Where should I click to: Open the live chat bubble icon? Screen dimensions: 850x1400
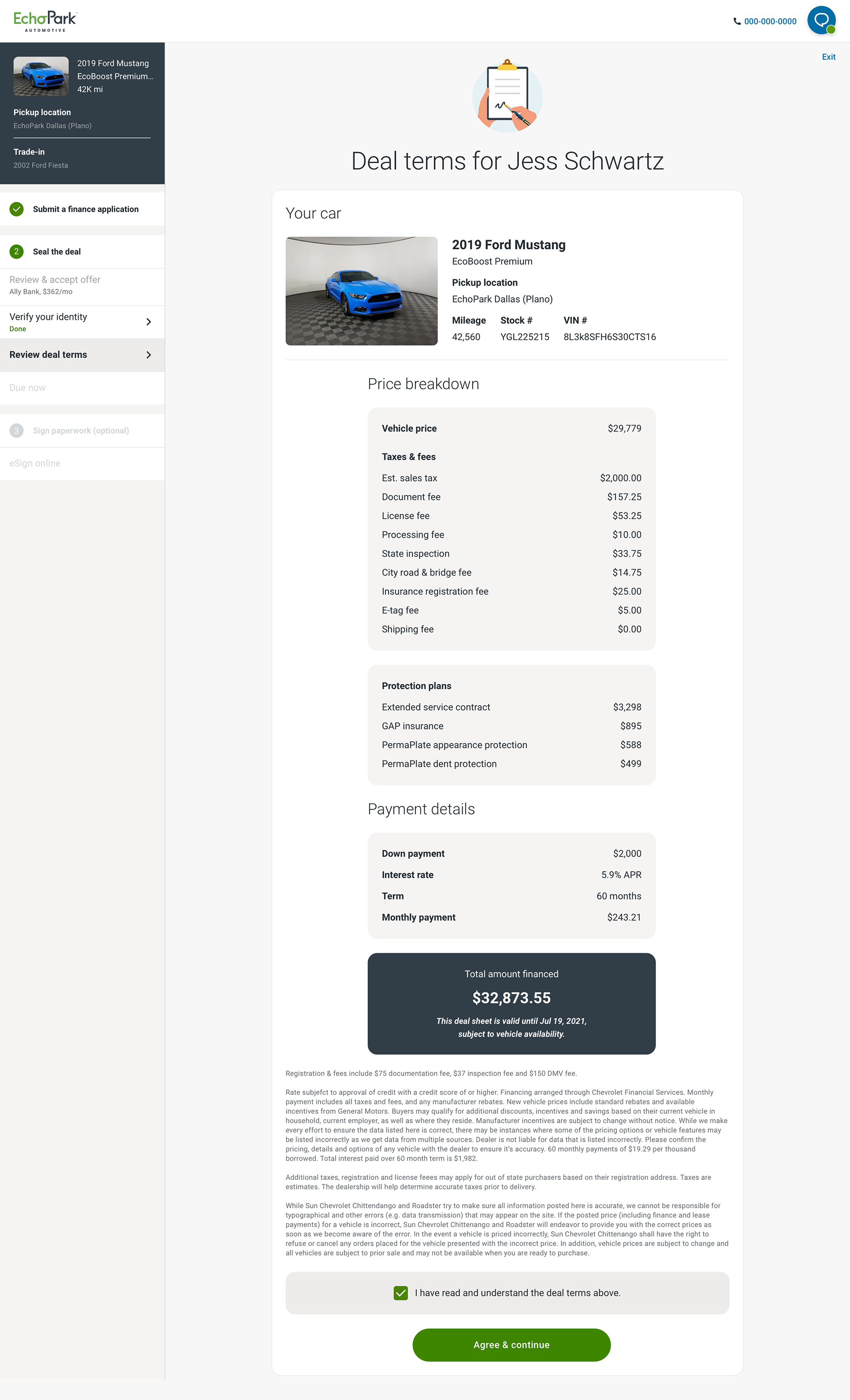coord(821,20)
